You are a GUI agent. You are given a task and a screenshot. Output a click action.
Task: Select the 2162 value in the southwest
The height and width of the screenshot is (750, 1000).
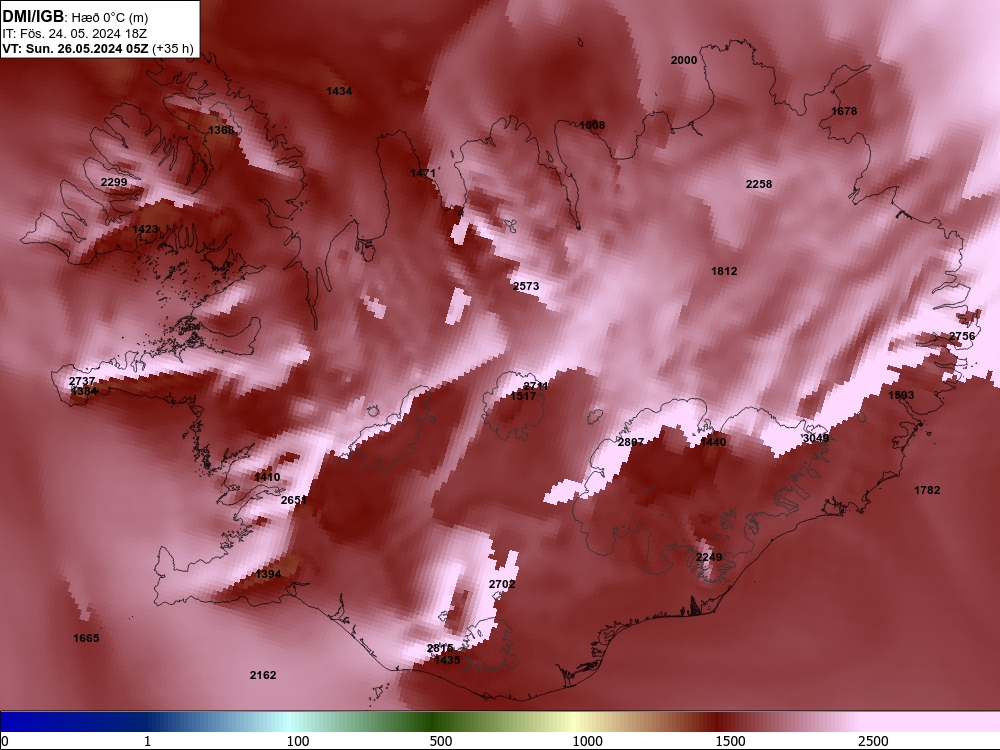pos(263,675)
